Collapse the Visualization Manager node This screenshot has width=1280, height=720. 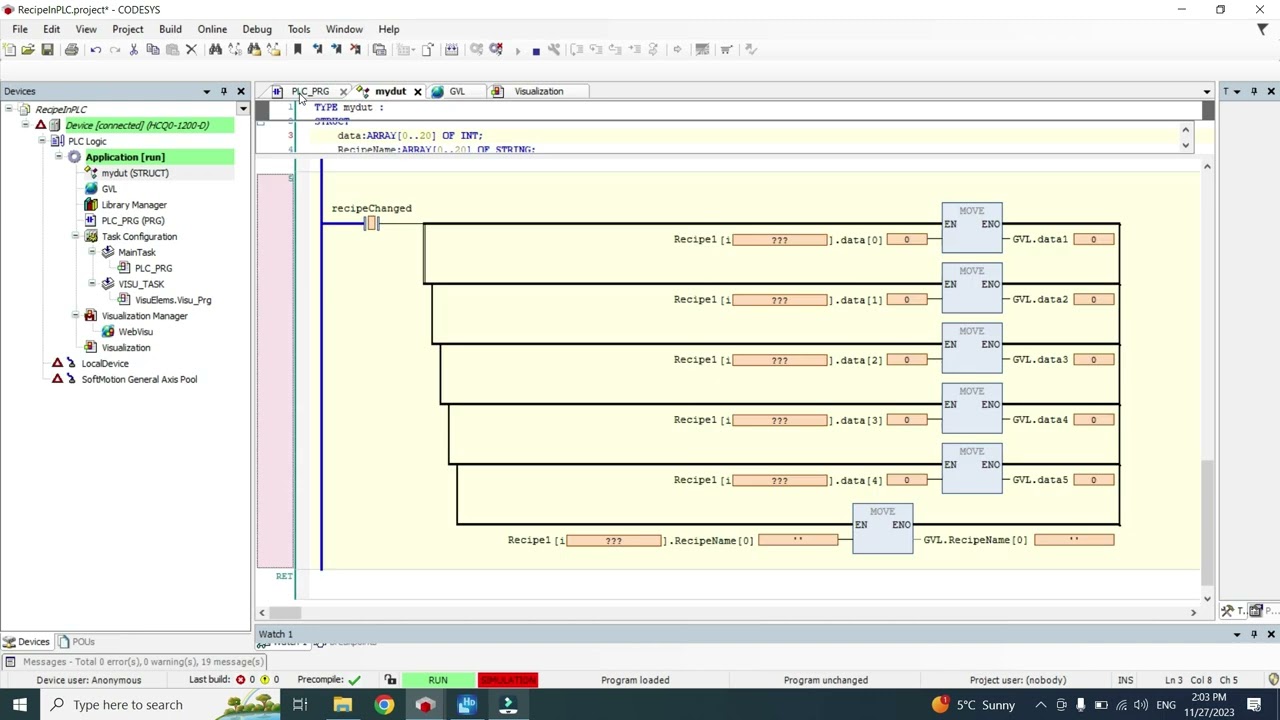pos(75,316)
